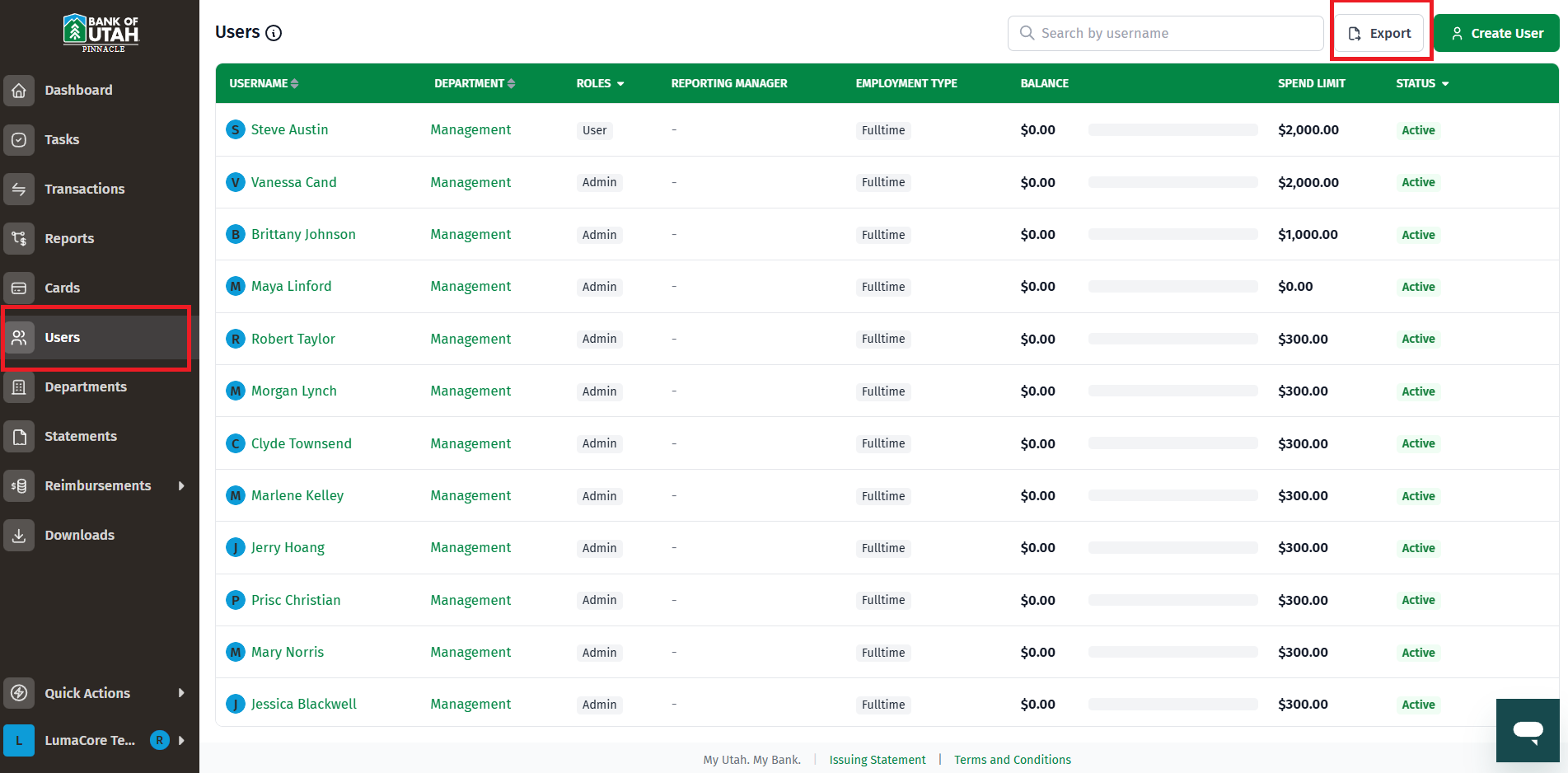1568x773 pixels.
Task: Click Mary Norris's balance progress bar
Action: pyautogui.click(x=1172, y=652)
